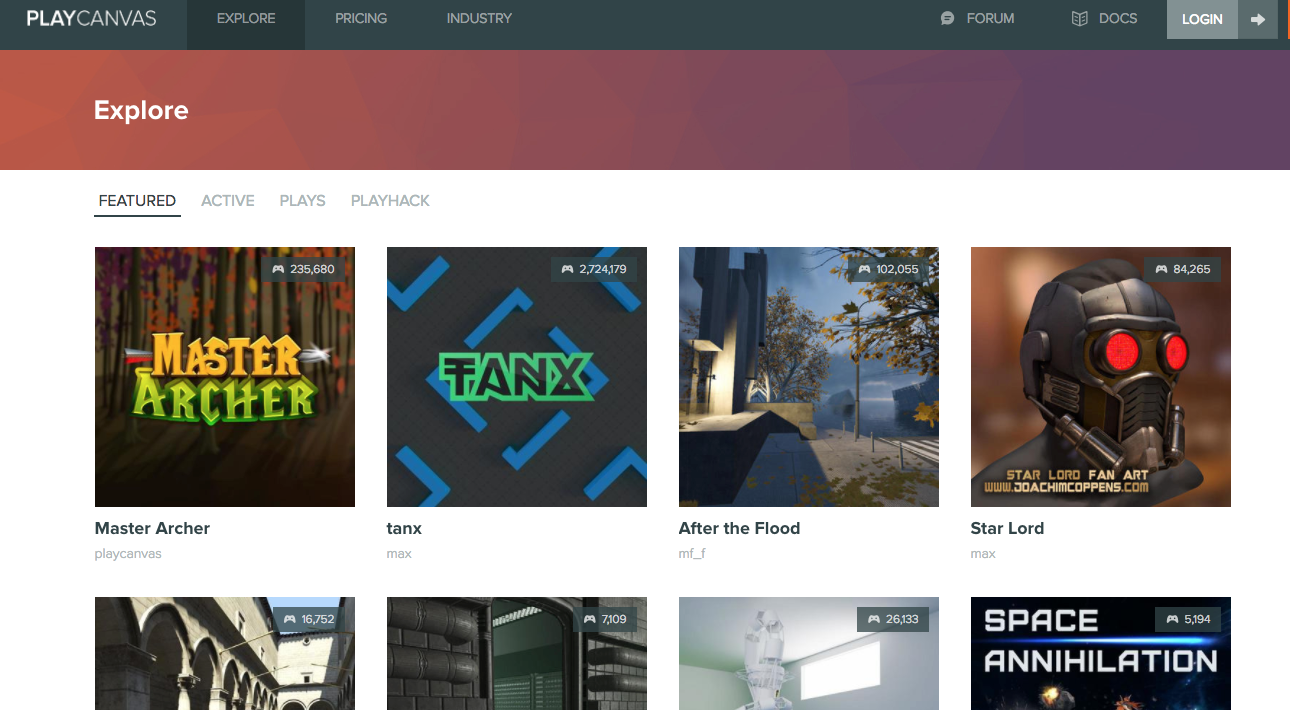1290x710 pixels.
Task: Click the 235,680 play count
Action: click(x=312, y=269)
